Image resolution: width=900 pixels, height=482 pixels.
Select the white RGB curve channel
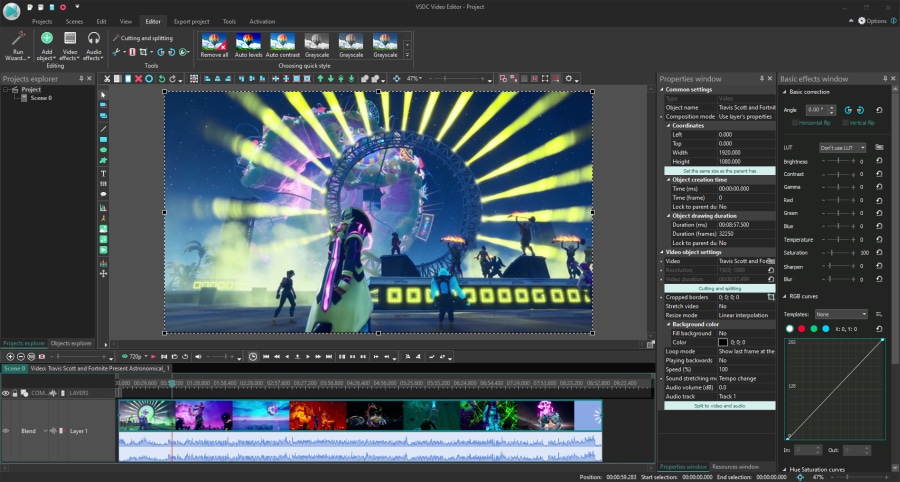point(790,329)
